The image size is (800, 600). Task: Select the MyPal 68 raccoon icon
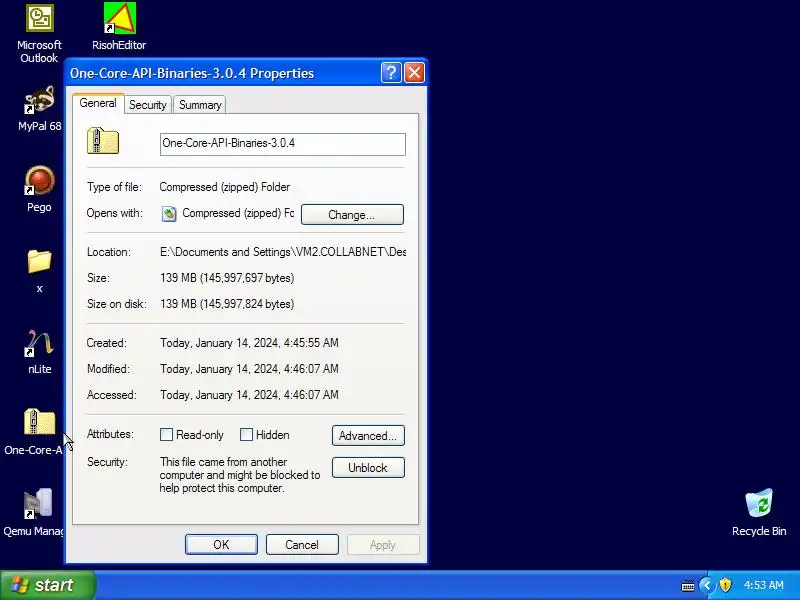point(39,99)
